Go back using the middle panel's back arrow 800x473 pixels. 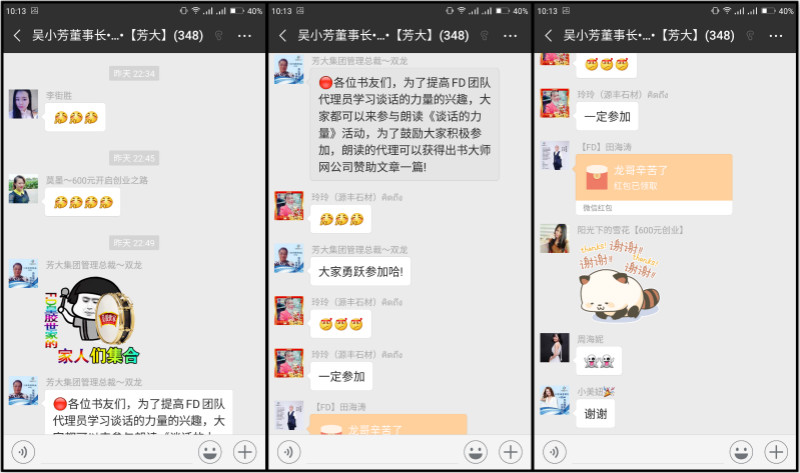coord(283,35)
